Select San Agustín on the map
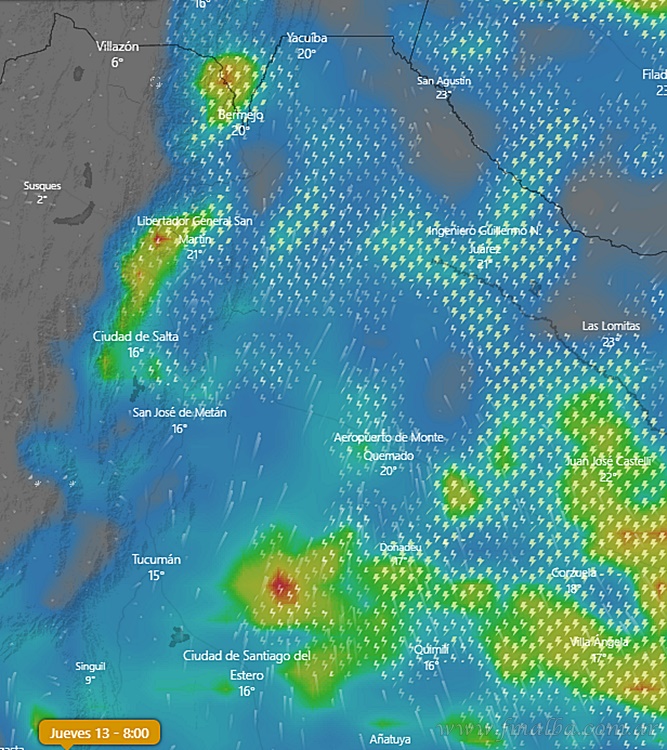Viewport: 667px width, 750px height. point(443,81)
